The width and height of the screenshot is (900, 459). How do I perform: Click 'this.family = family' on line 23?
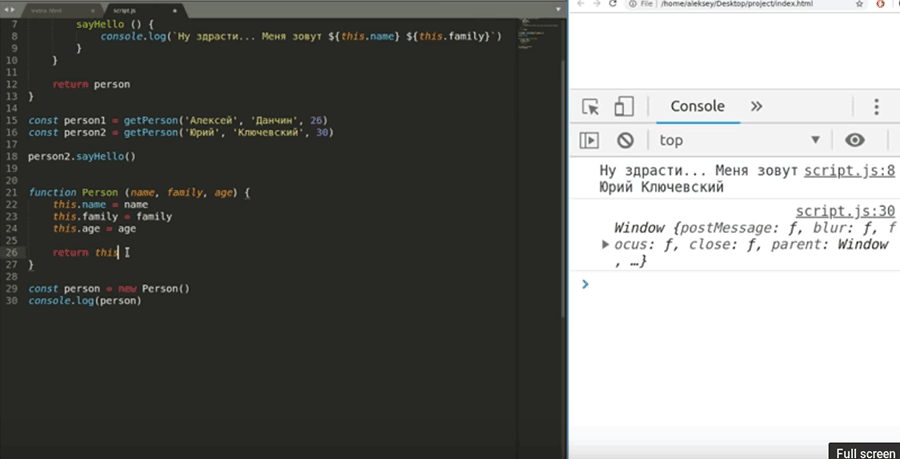pos(112,217)
